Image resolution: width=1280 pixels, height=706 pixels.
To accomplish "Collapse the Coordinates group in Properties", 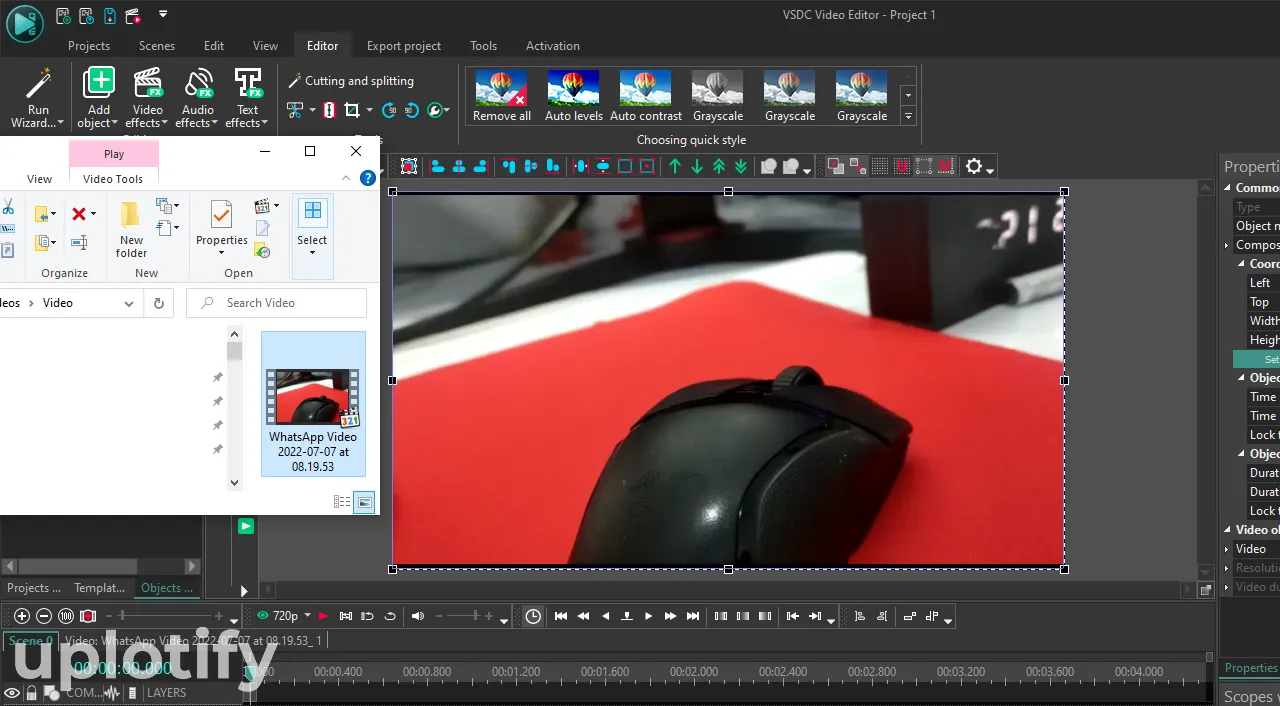I will pos(1241,264).
